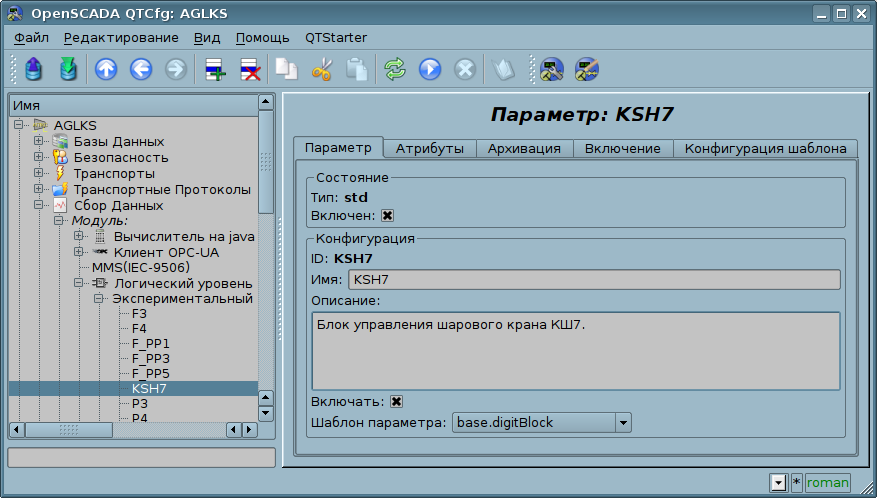This screenshot has width=877, height=498.
Task: Click the Логический уровень module icon
Action: click(x=100, y=283)
